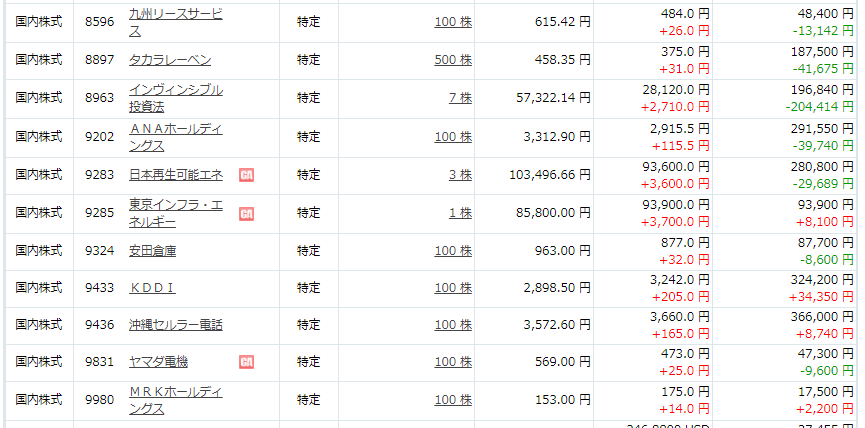
Task: Click stock code 9436 cell
Action: click(x=100, y=325)
